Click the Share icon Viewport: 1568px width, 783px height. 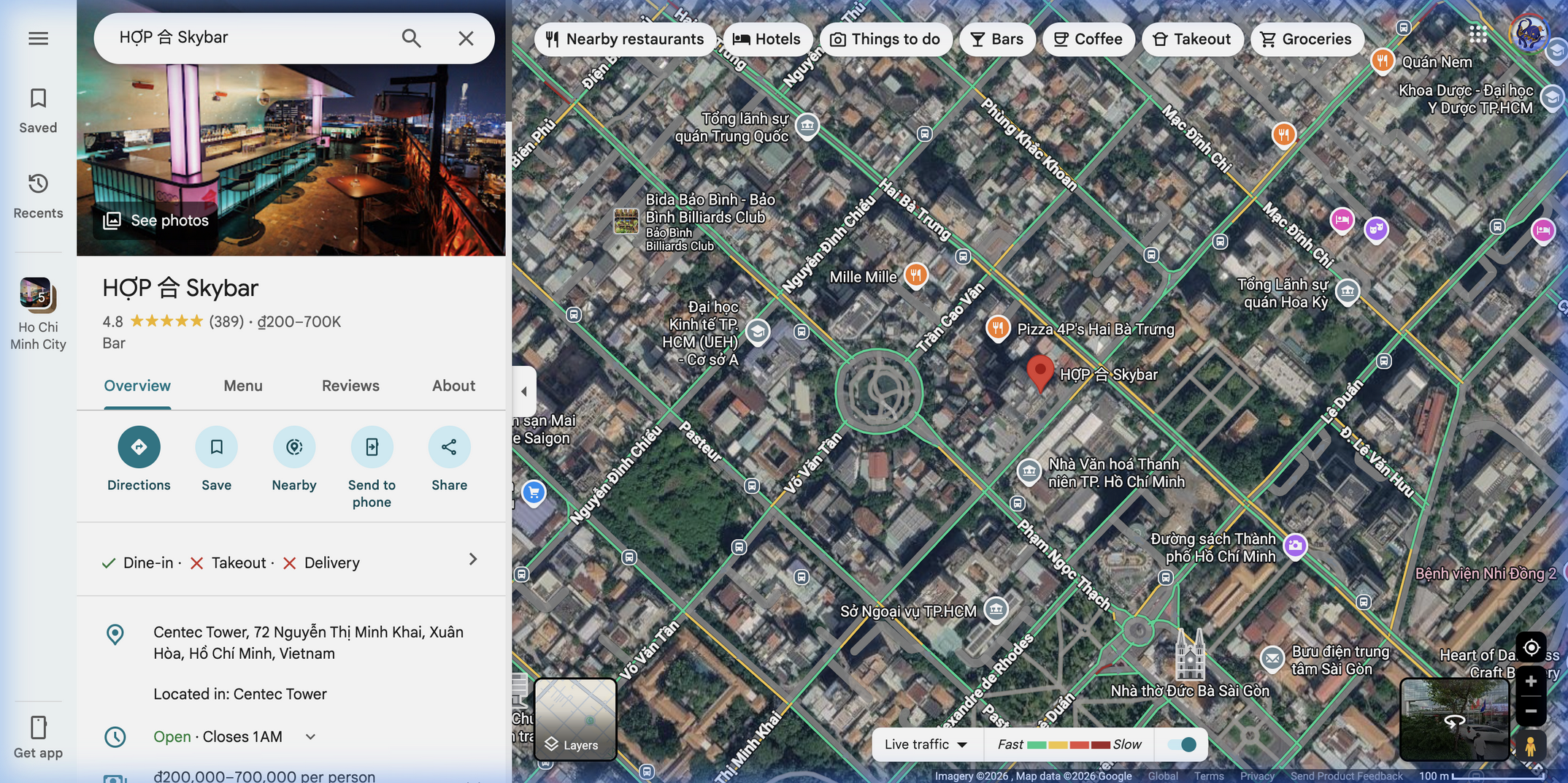point(449,447)
